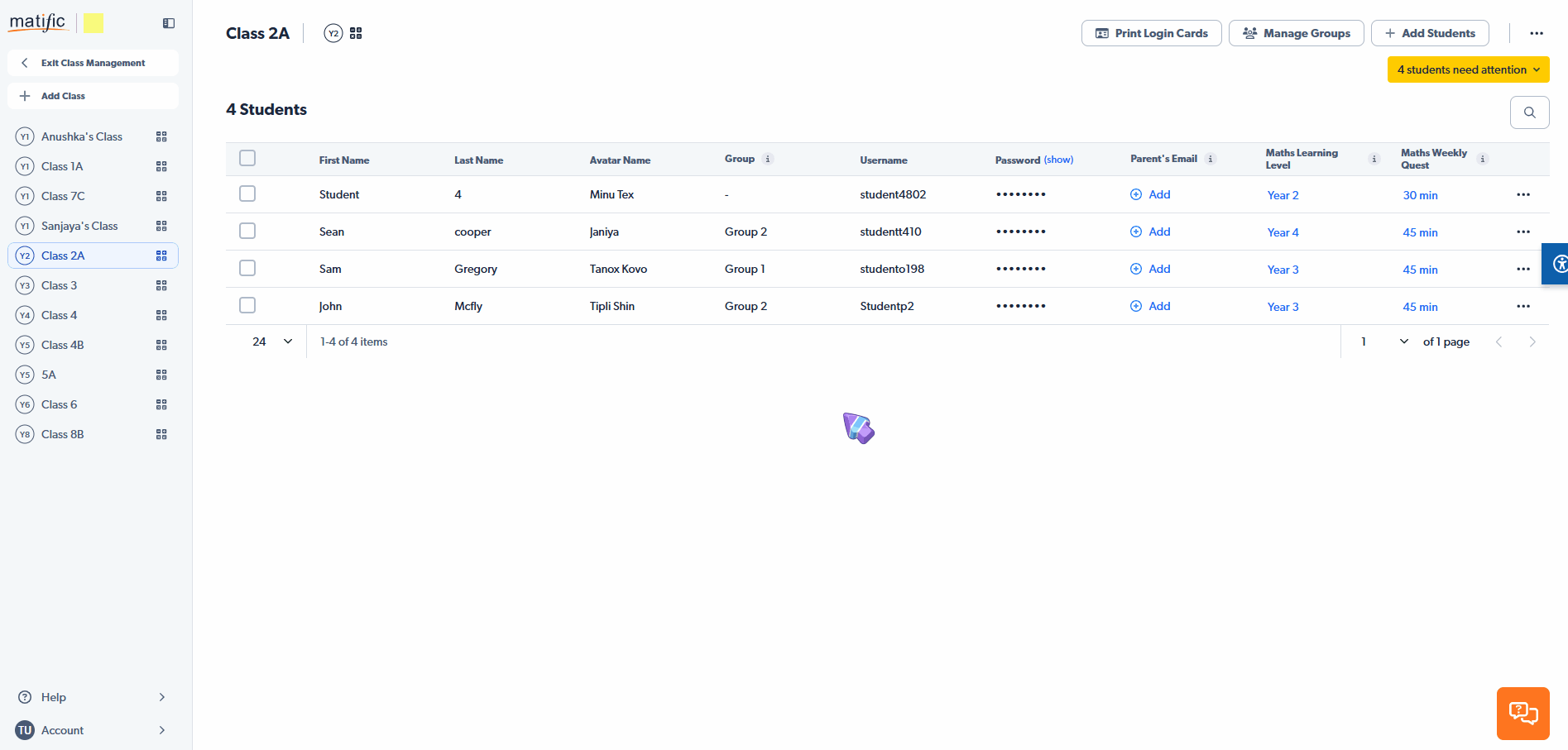Select Class 6 in the sidebar

[60, 404]
